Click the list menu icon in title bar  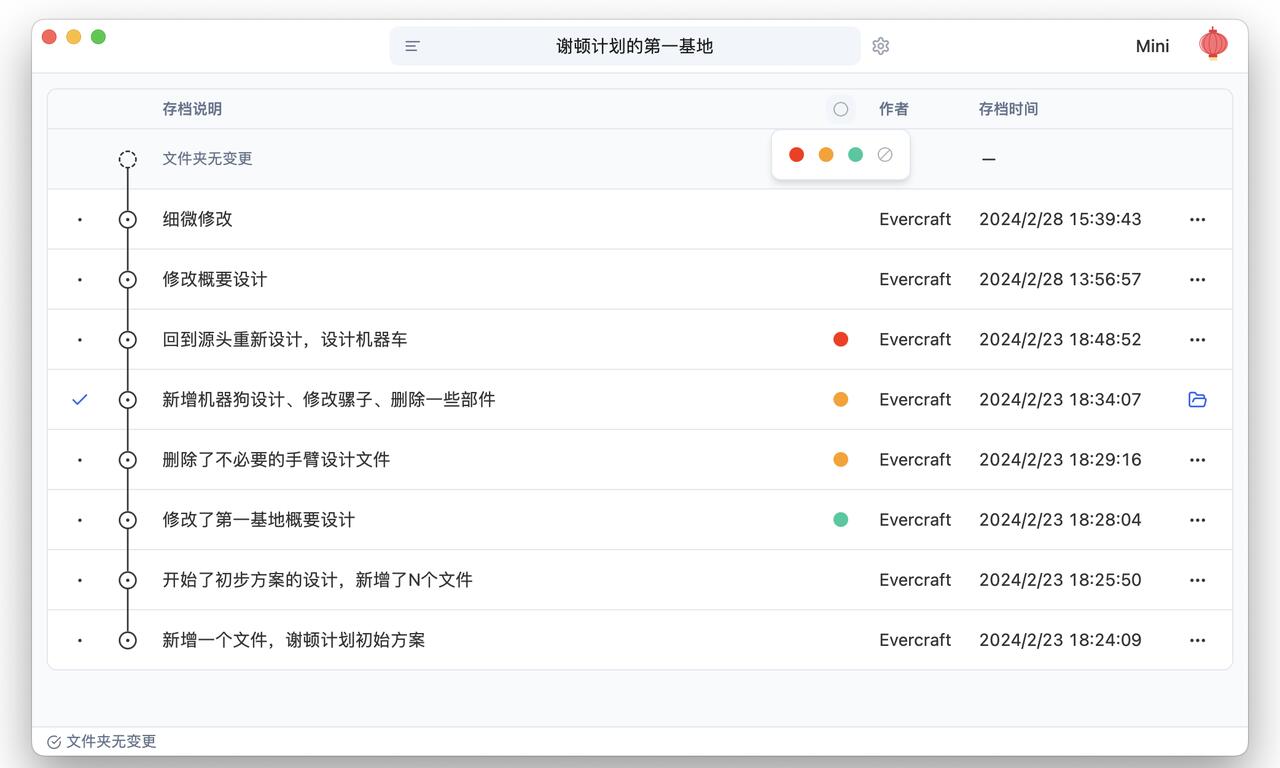coord(412,46)
